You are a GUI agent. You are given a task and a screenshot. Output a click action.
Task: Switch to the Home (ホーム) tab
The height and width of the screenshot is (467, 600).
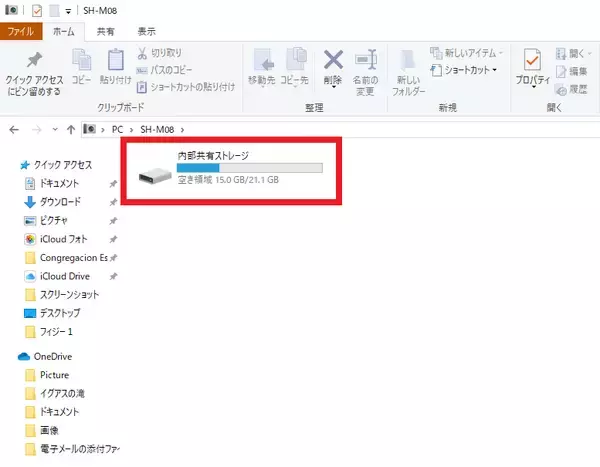(64, 31)
